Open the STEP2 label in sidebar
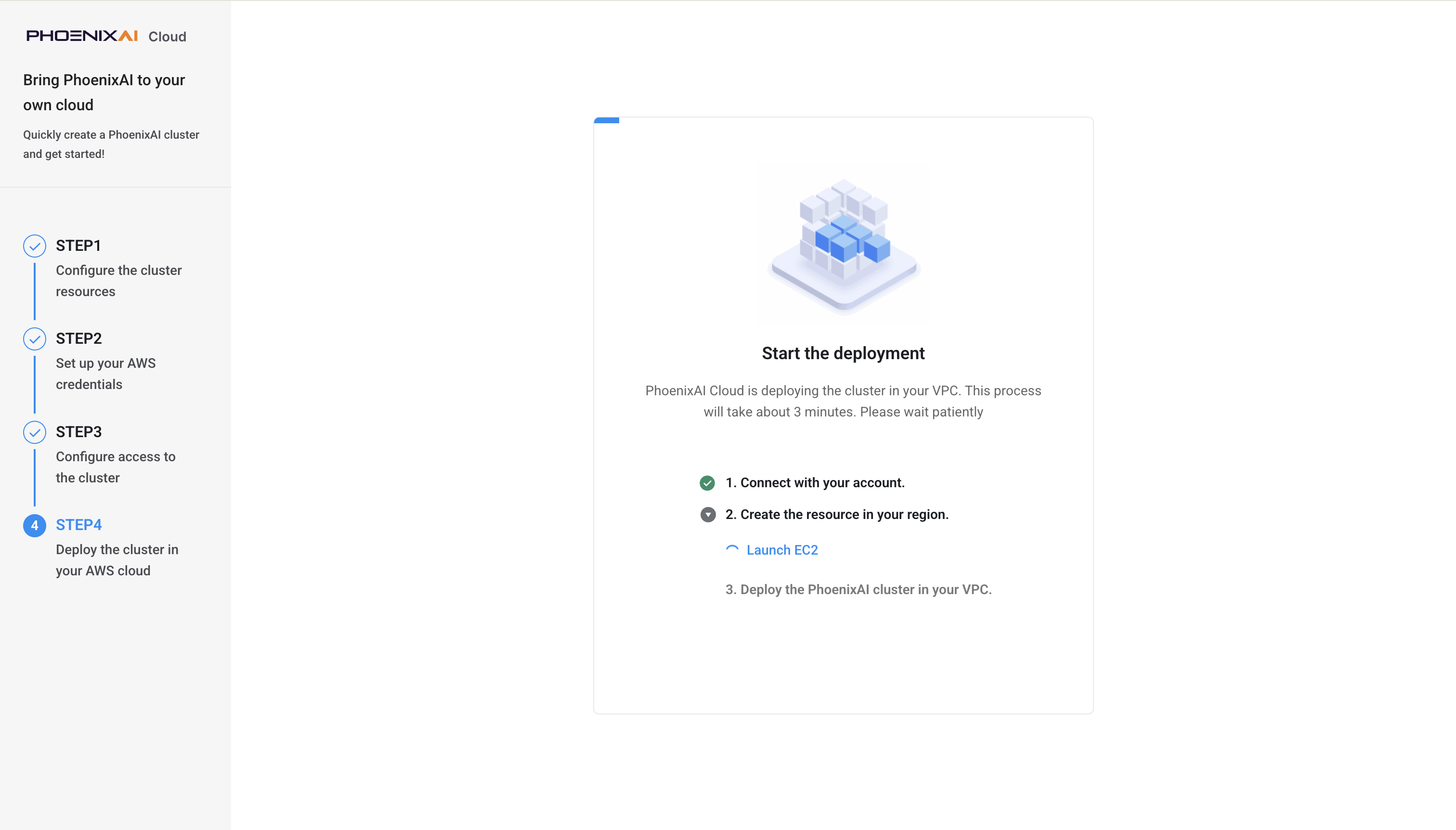Screen dimensions: 1456x830 pyautogui.click(x=78, y=338)
